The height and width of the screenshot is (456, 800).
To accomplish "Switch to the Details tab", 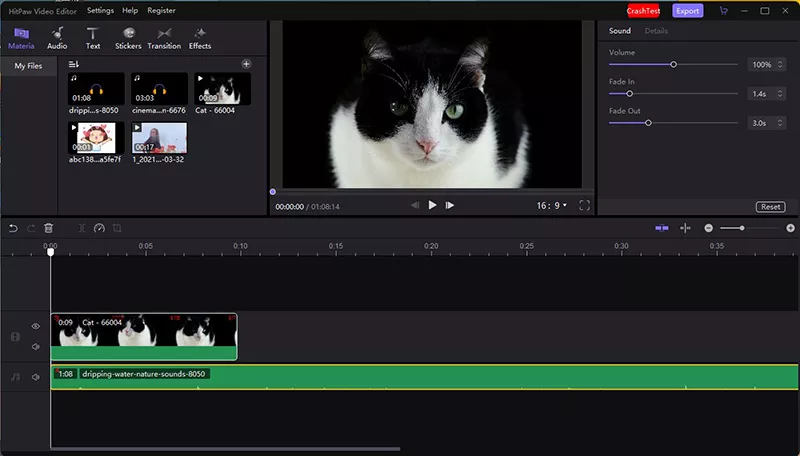I will [x=656, y=31].
